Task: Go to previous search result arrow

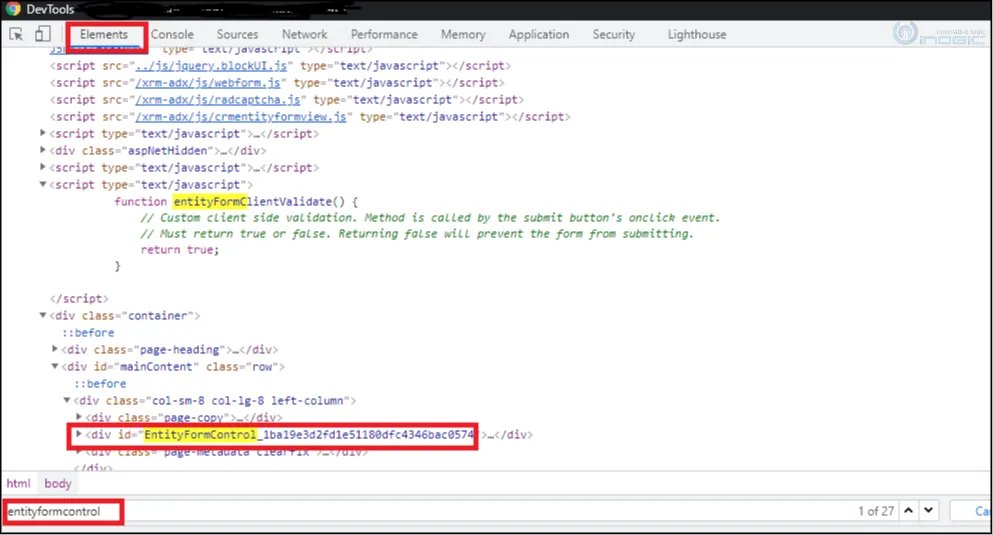Action: pyautogui.click(x=908, y=510)
